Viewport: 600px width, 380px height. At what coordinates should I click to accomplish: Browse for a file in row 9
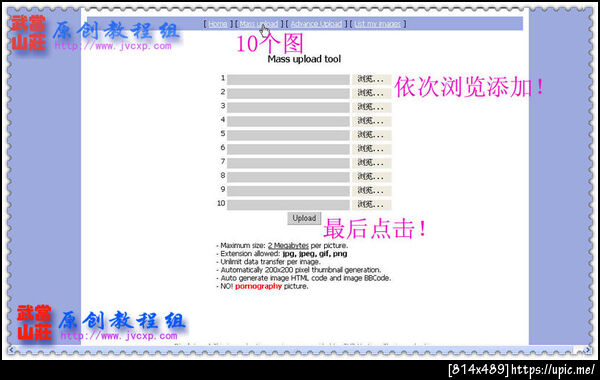pos(371,191)
